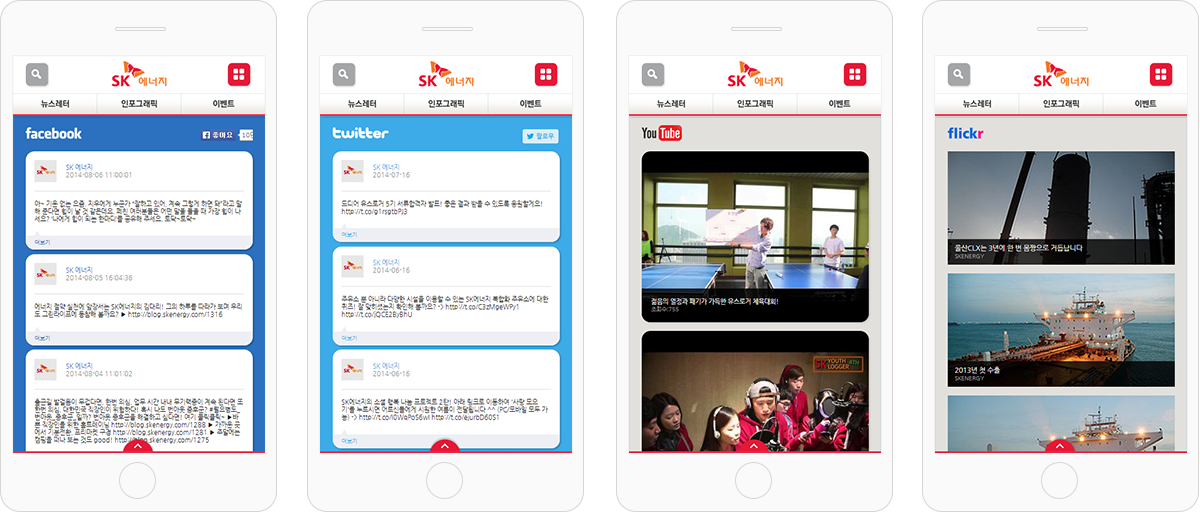
Task: Select the 이벤트 tab on the flickr screen
Action: (x=1144, y=104)
